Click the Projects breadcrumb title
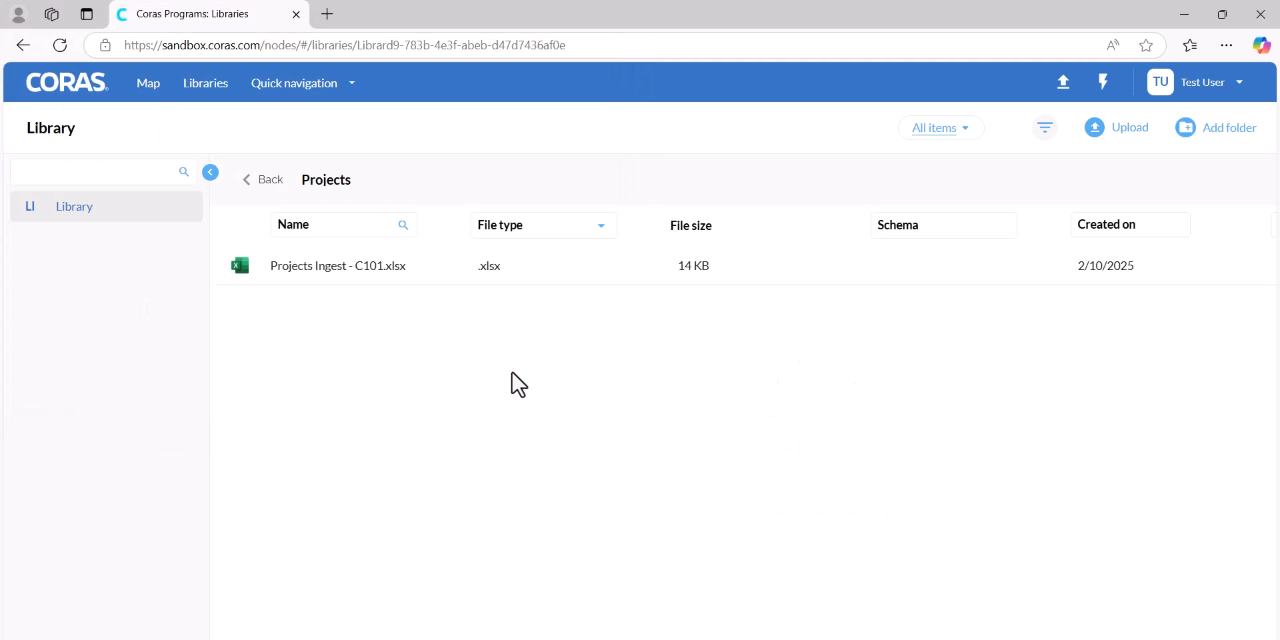The height and width of the screenshot is (640, 1280). tap(326, 180)
